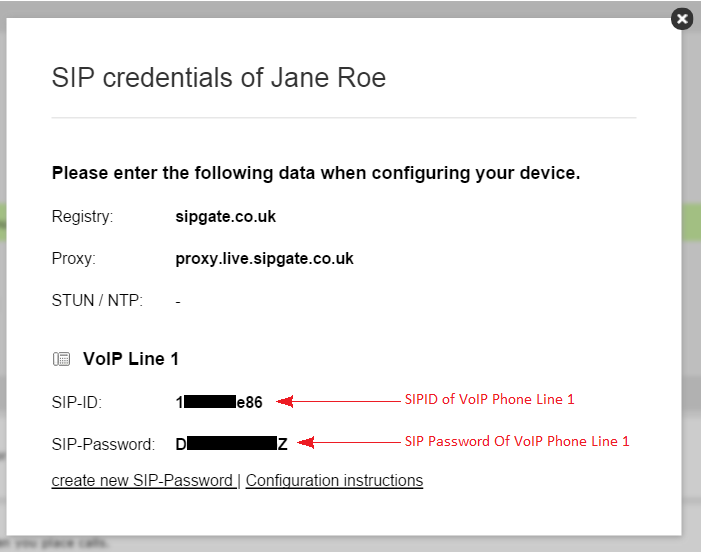Open the Configuration instructions link

(x=334, y=480)
